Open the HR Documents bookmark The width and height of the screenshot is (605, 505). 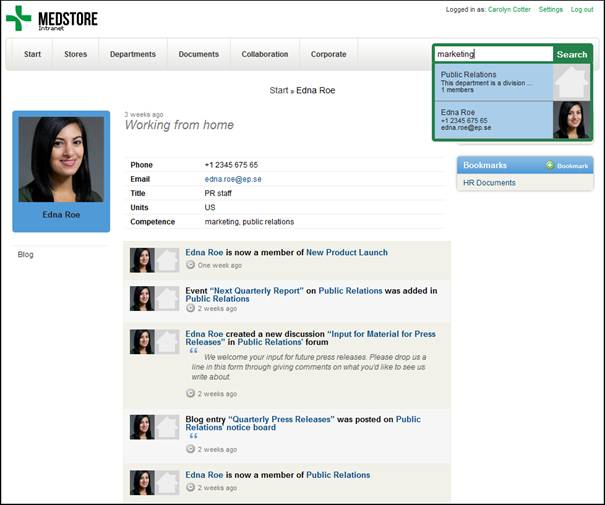point(489,183)
